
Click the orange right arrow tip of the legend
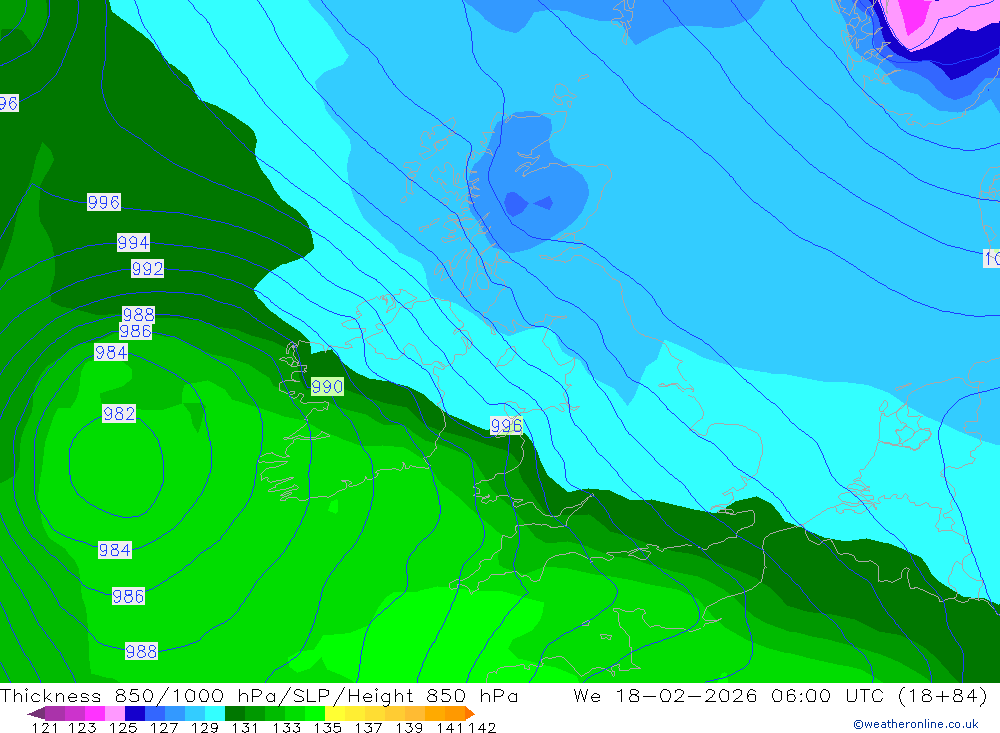(x=470, y=713)
